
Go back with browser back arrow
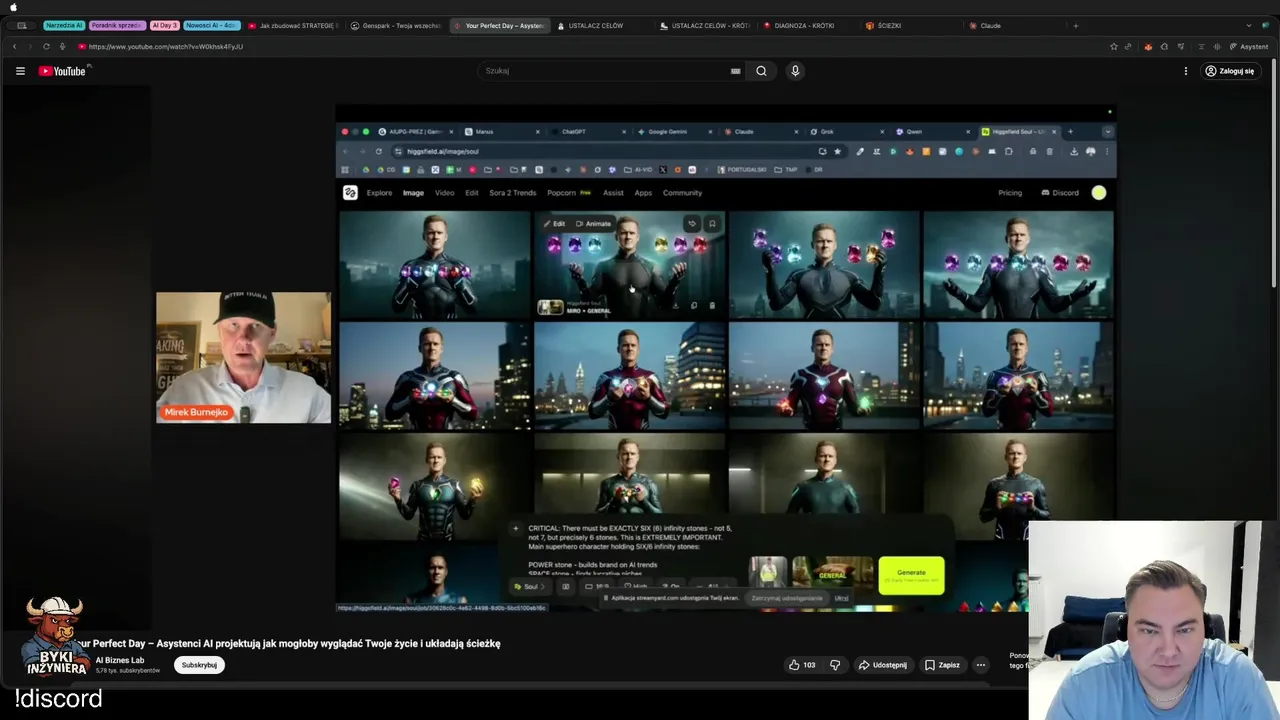coord(14,47)
